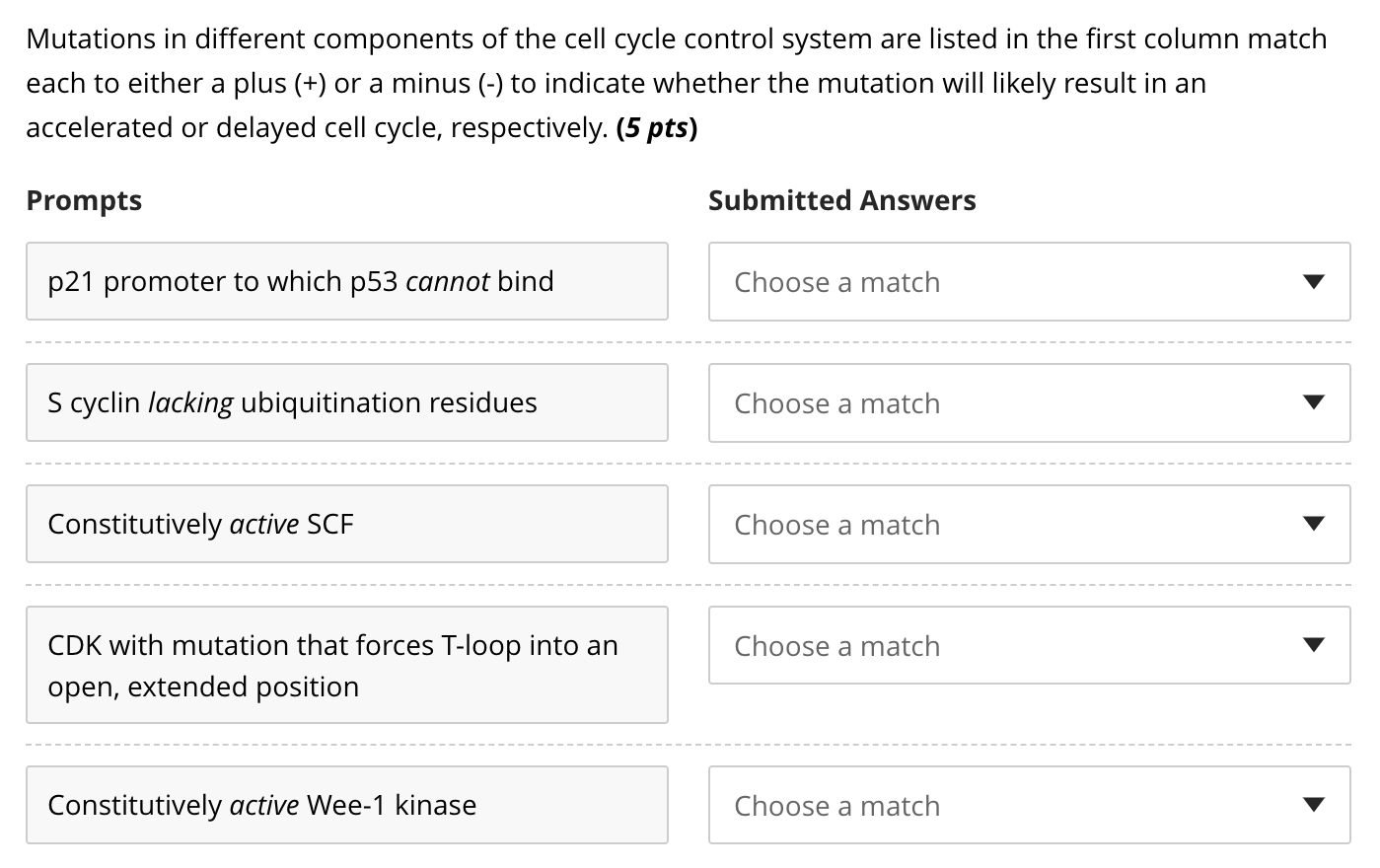Click the arrow icon in CDK T-loop row
This screenshot has width=1380, height=868.
tap(1313, 646)
